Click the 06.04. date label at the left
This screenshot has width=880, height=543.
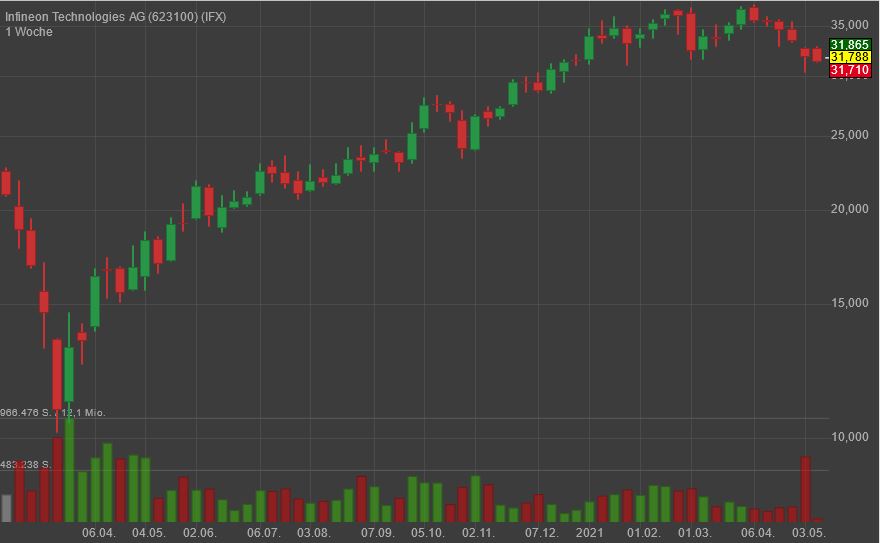point(99,532)
